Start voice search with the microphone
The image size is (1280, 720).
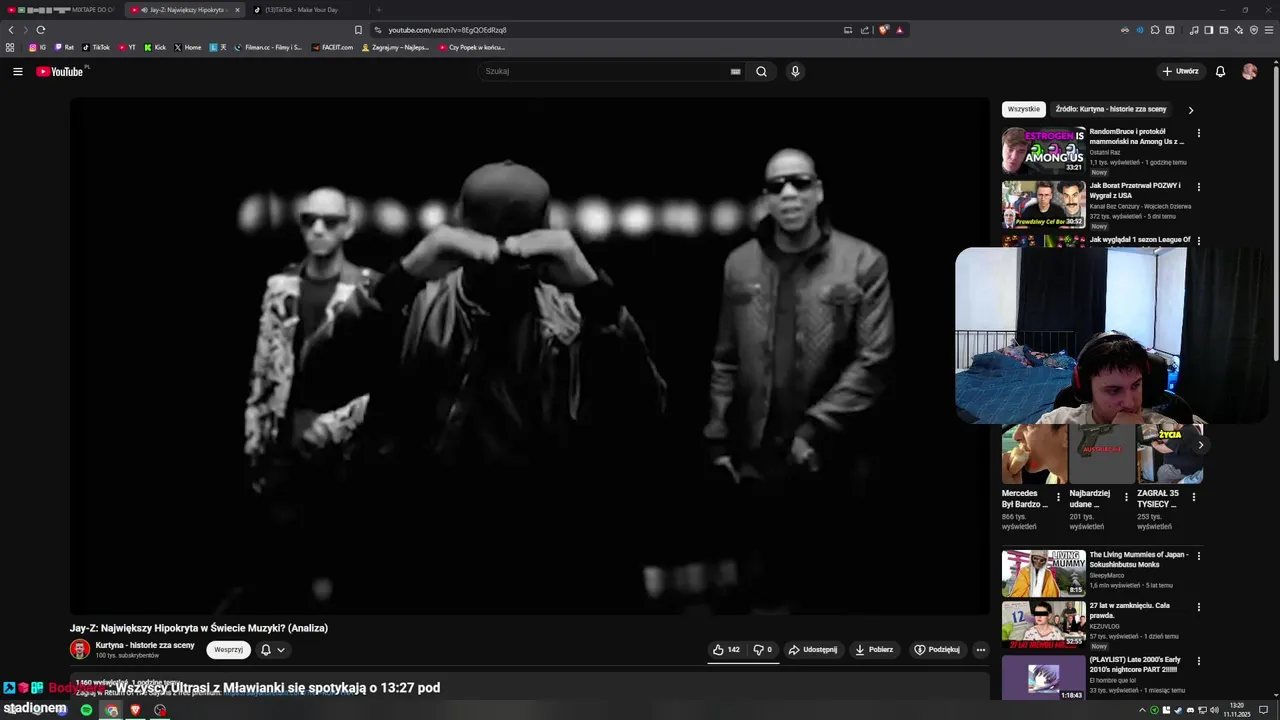[x=795, y=71]
